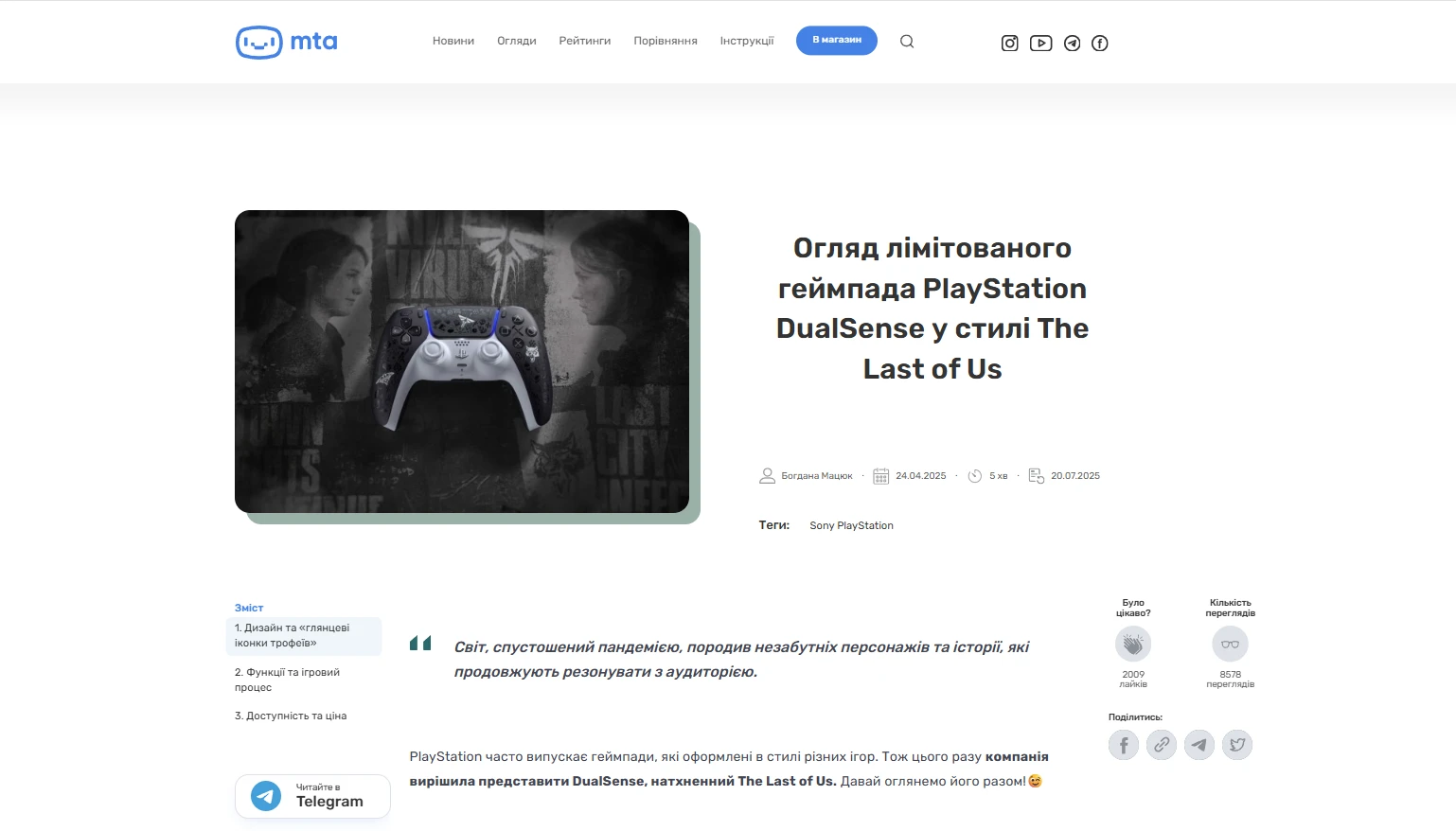Open the Інструкції menu item
The width and height of the screenshot is (1456, 831).
point(747,42)
